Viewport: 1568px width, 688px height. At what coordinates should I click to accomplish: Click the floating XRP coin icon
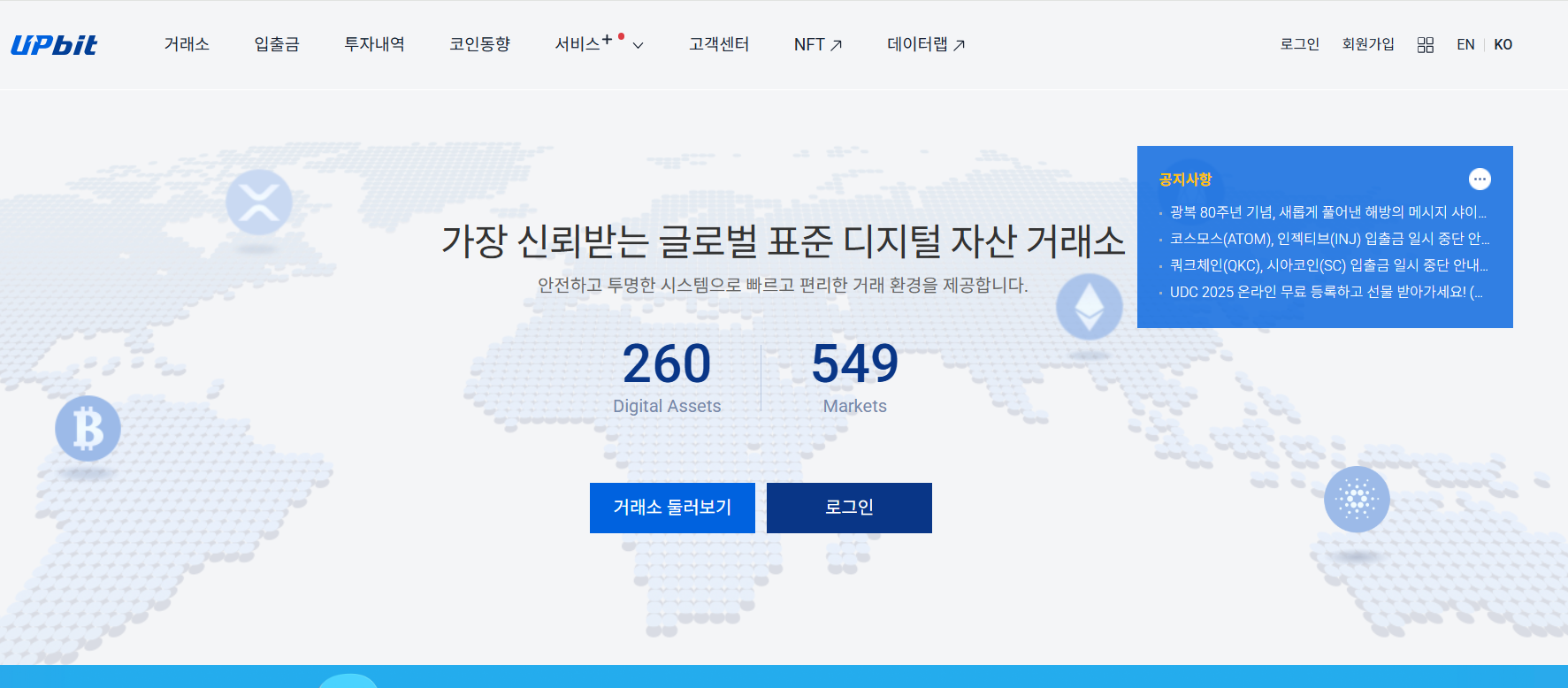pyautogui.click(x=259, y=203)
